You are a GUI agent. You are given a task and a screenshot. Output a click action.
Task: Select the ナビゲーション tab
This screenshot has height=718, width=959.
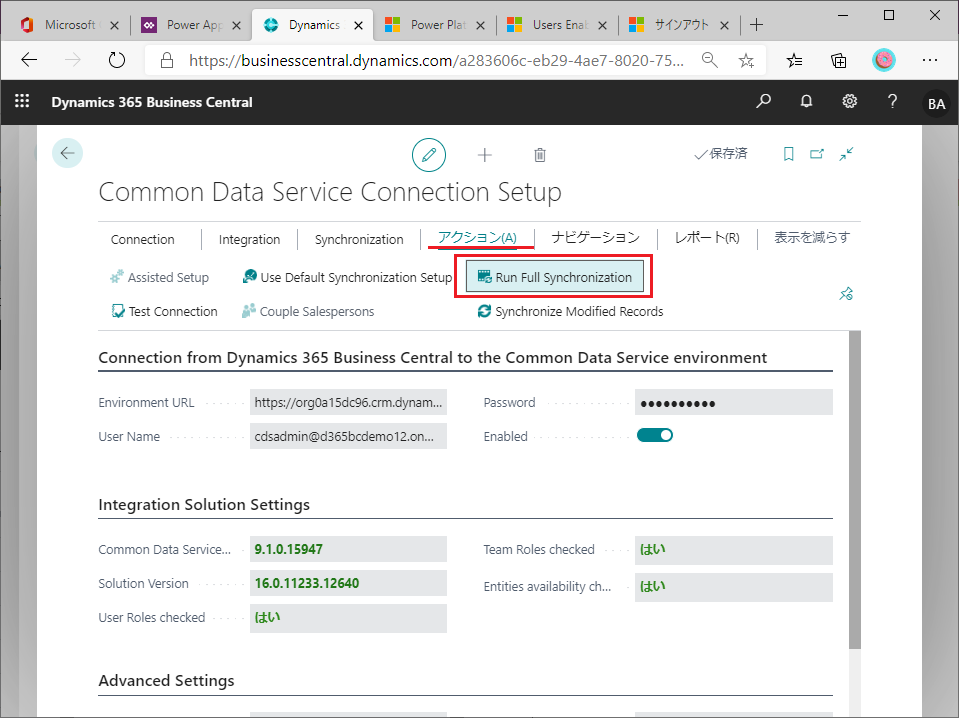pyautogui.click(x=595, y=237)
